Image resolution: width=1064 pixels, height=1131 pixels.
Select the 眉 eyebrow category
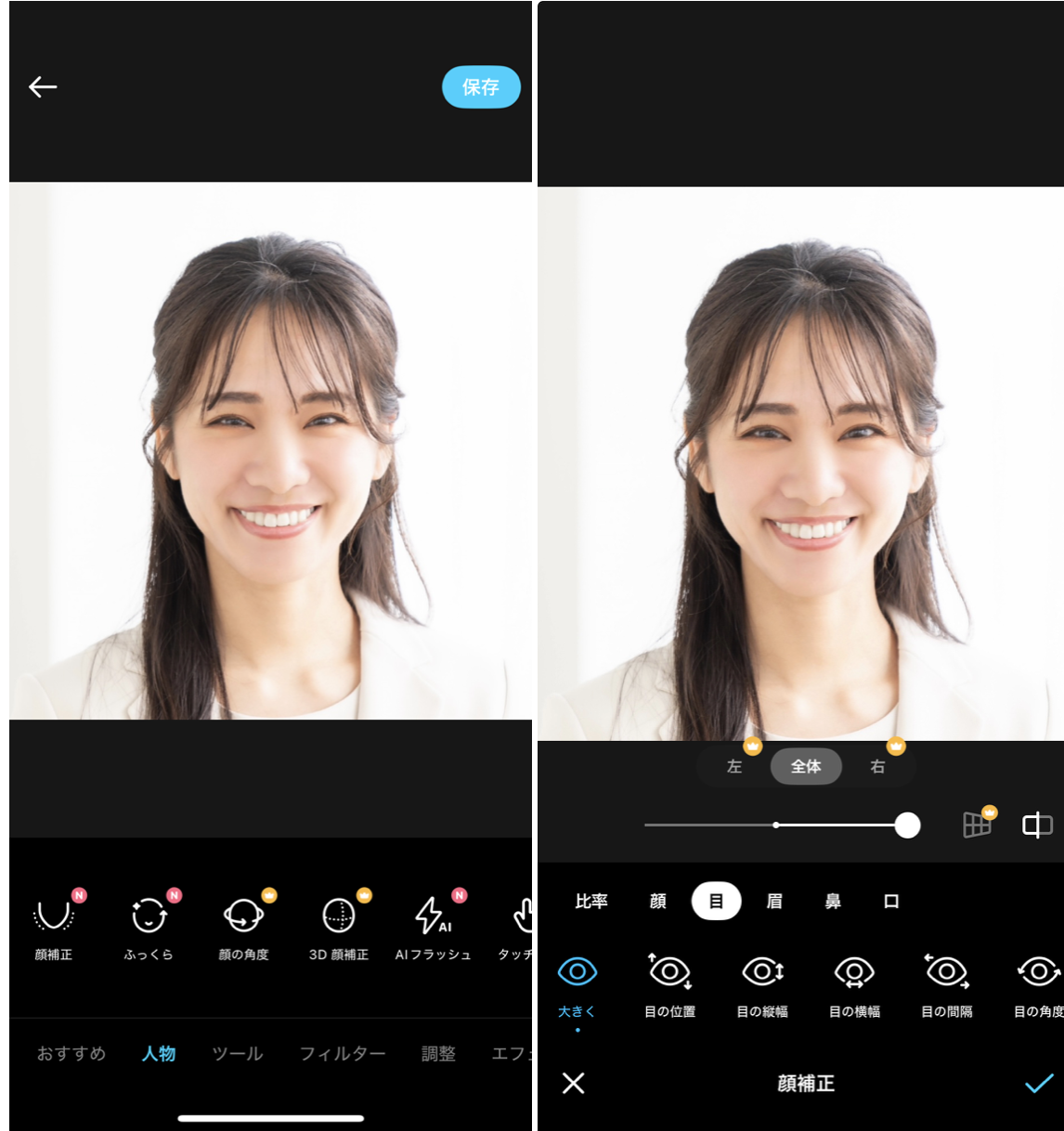(x=774, y=902)
